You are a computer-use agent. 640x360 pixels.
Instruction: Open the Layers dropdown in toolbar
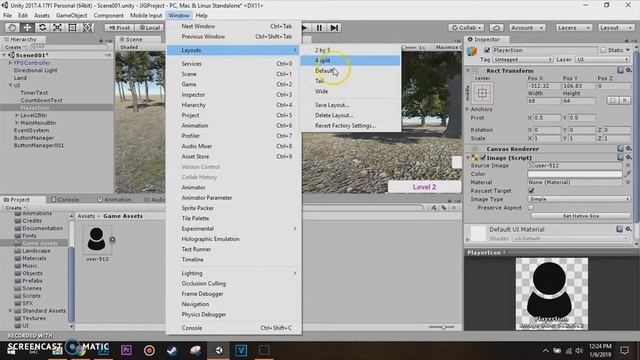click(573, 28)
